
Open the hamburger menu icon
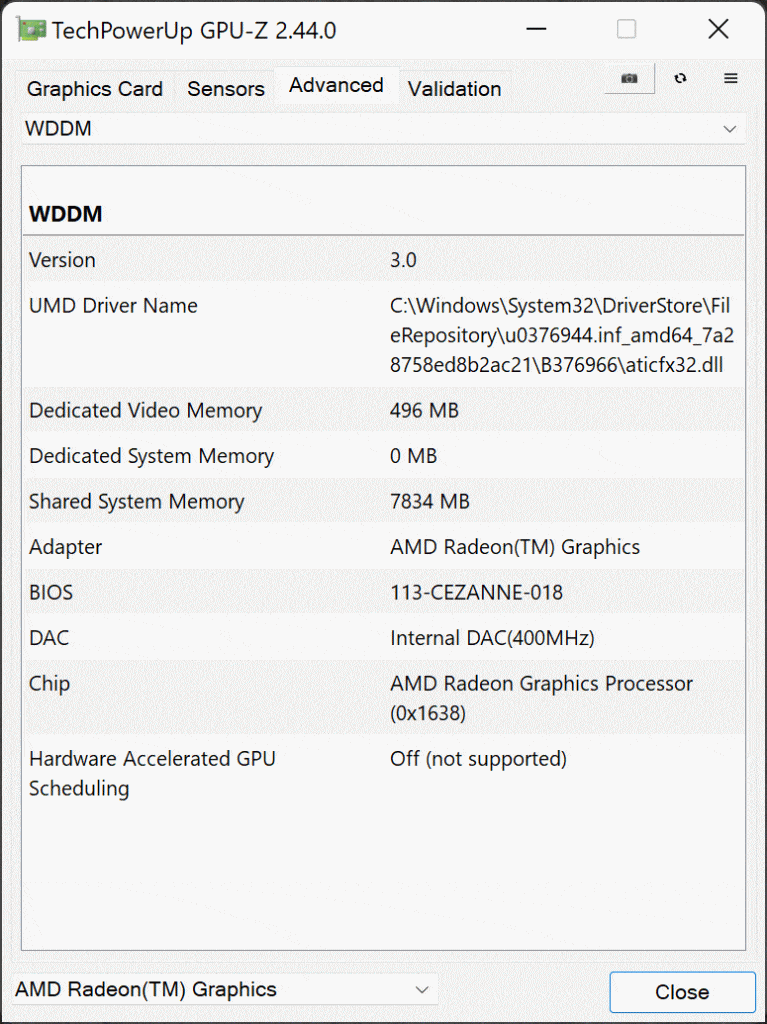[731, 78]
